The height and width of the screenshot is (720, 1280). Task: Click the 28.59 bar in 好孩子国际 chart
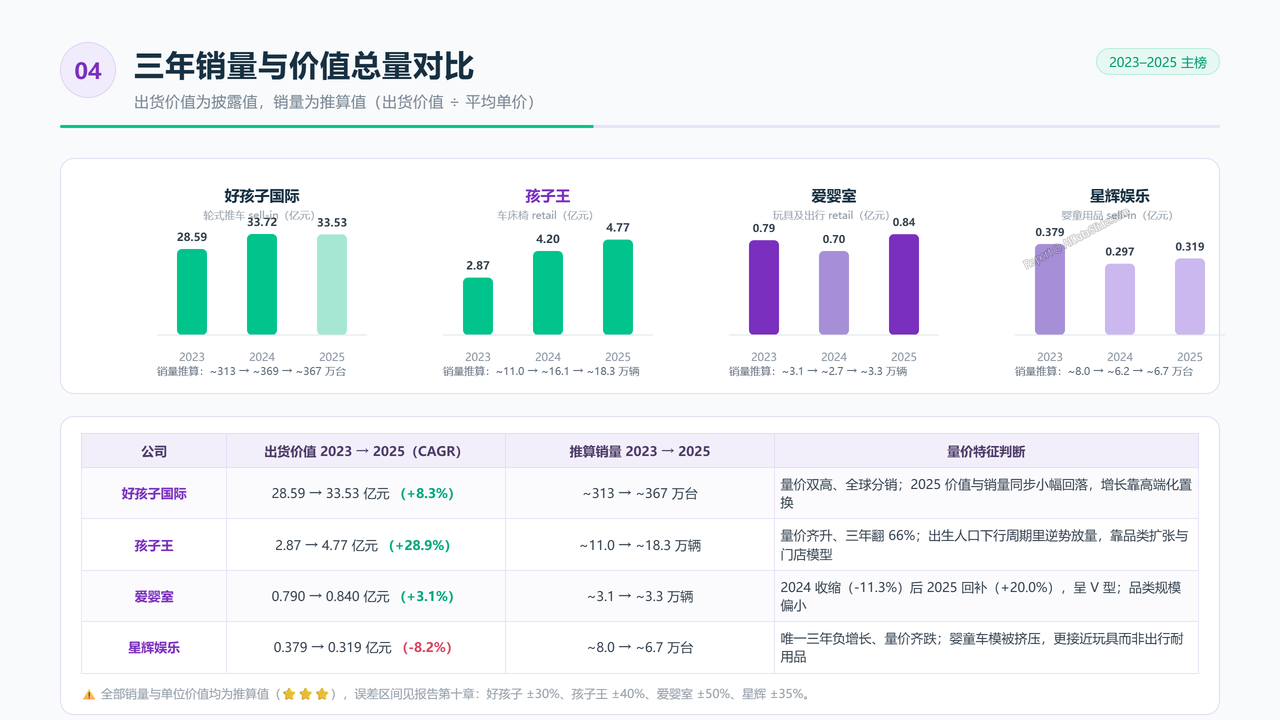pos(192,292)
